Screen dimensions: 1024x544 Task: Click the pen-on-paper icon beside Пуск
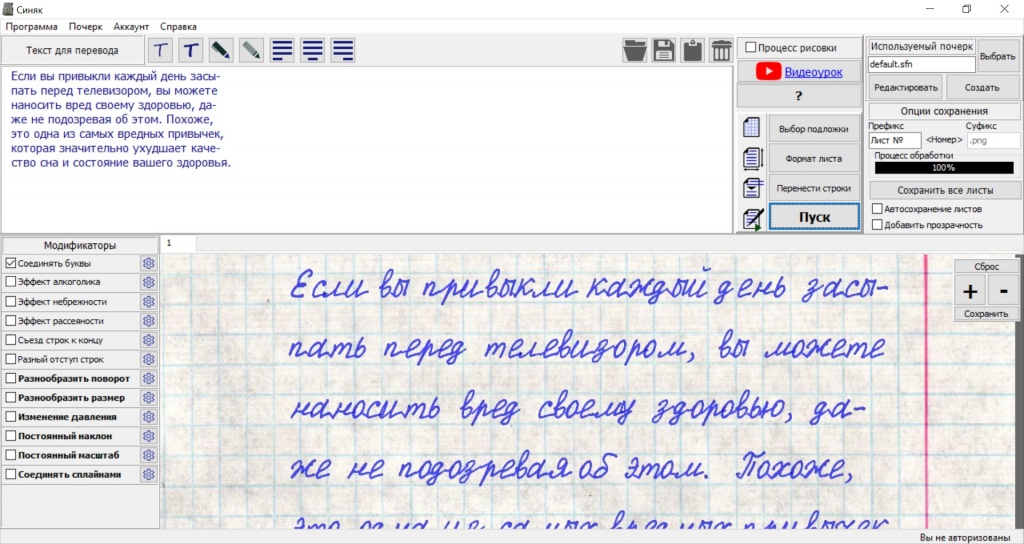pos(753,219)
